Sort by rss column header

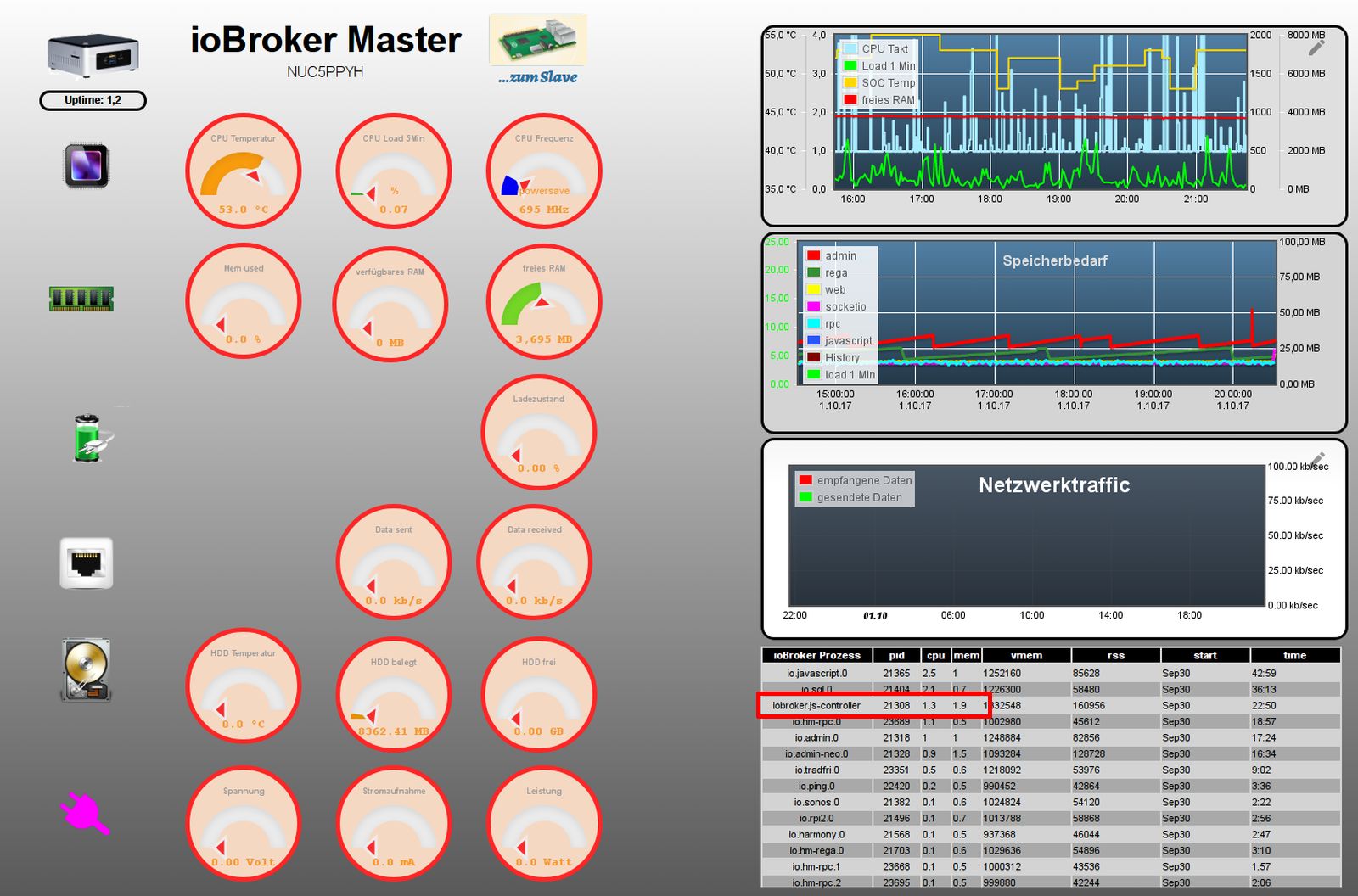1115,655
